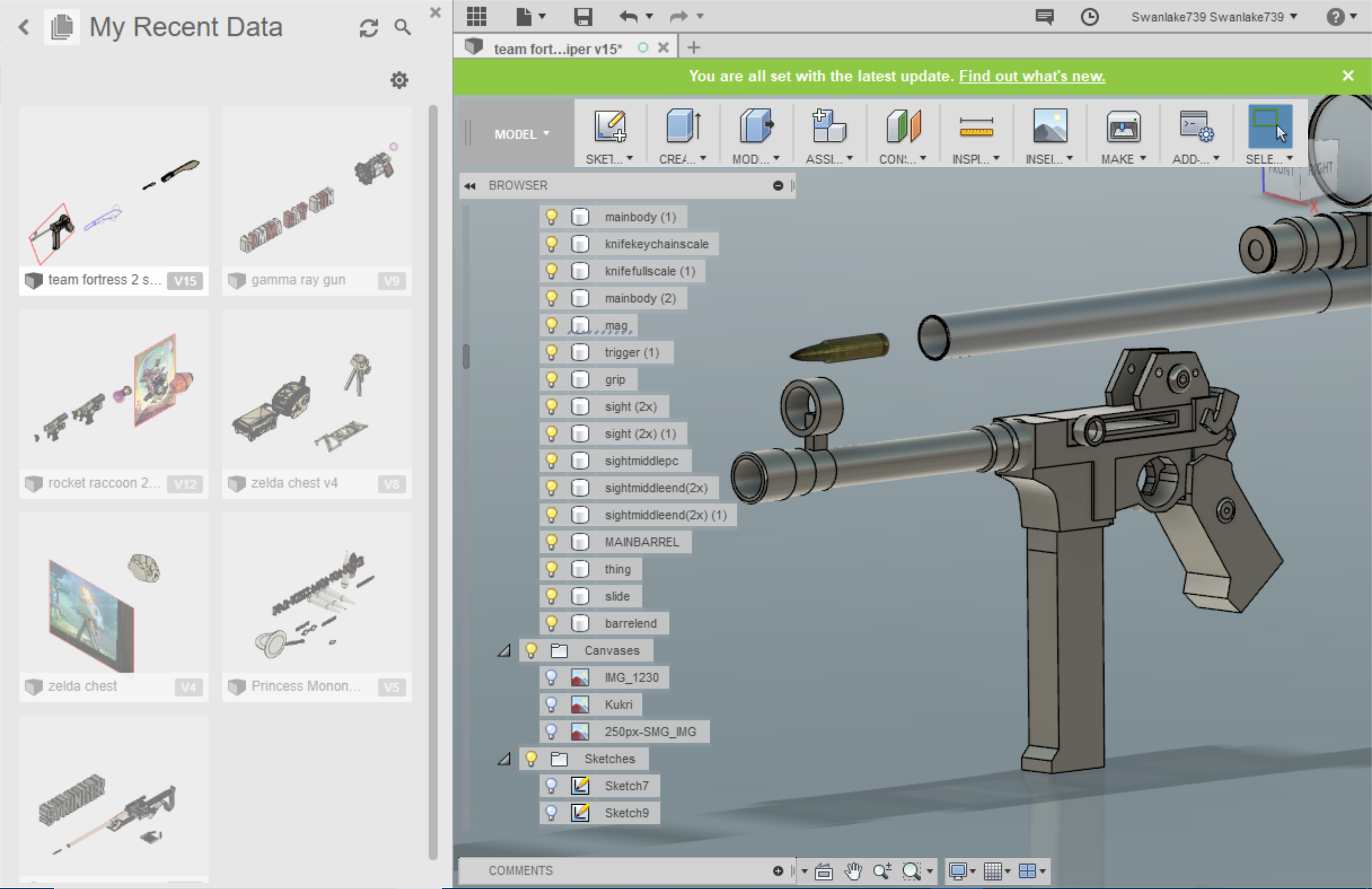Open the undo history dropdown arrow
Viewport: 1372px width, 889px height.
[x=649, y=17]
